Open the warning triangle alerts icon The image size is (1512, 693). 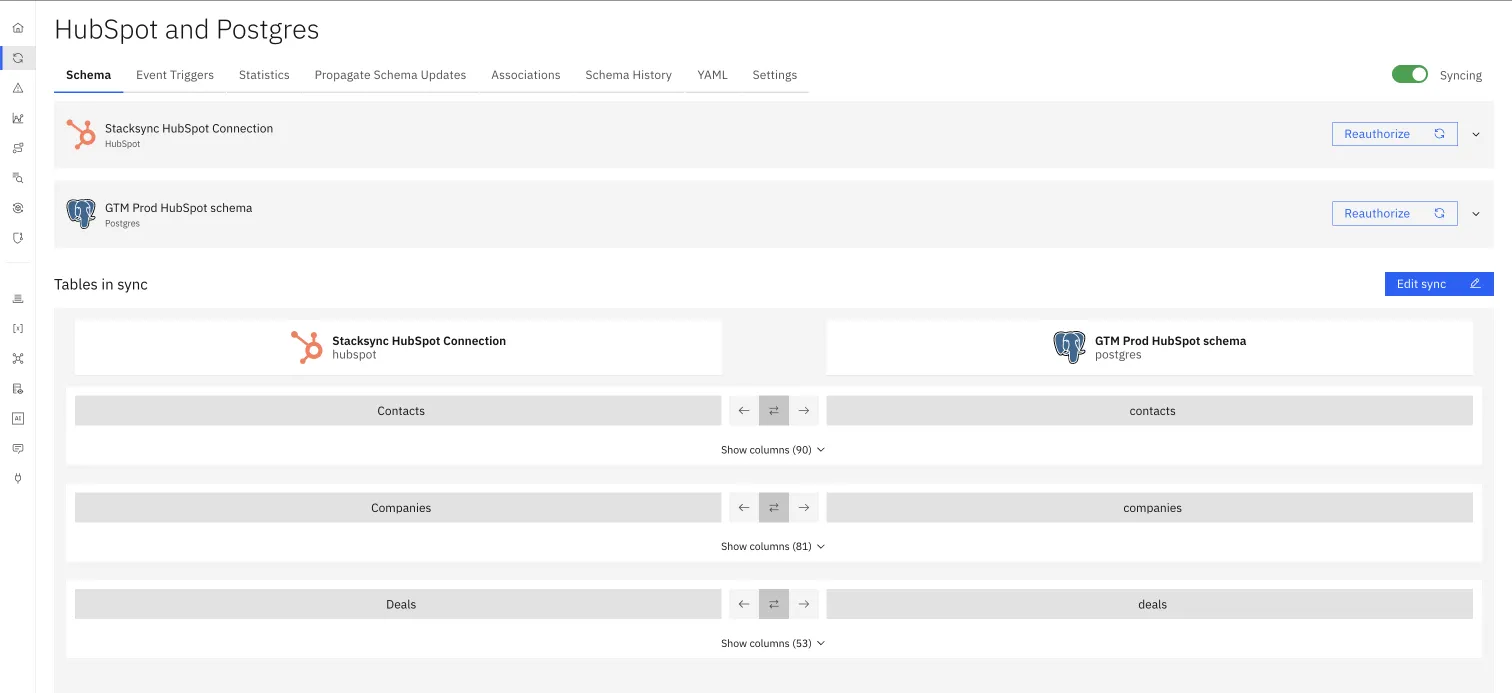[x=18, y=88]
